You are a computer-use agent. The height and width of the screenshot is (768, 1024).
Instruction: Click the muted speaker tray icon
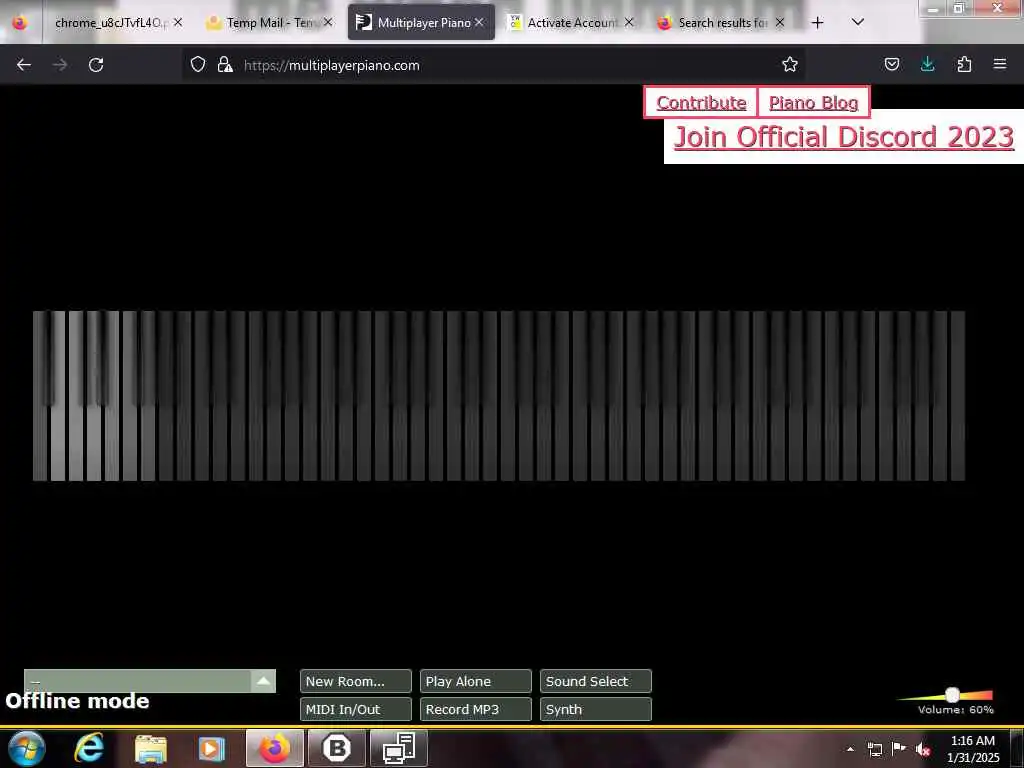point(923,749)
